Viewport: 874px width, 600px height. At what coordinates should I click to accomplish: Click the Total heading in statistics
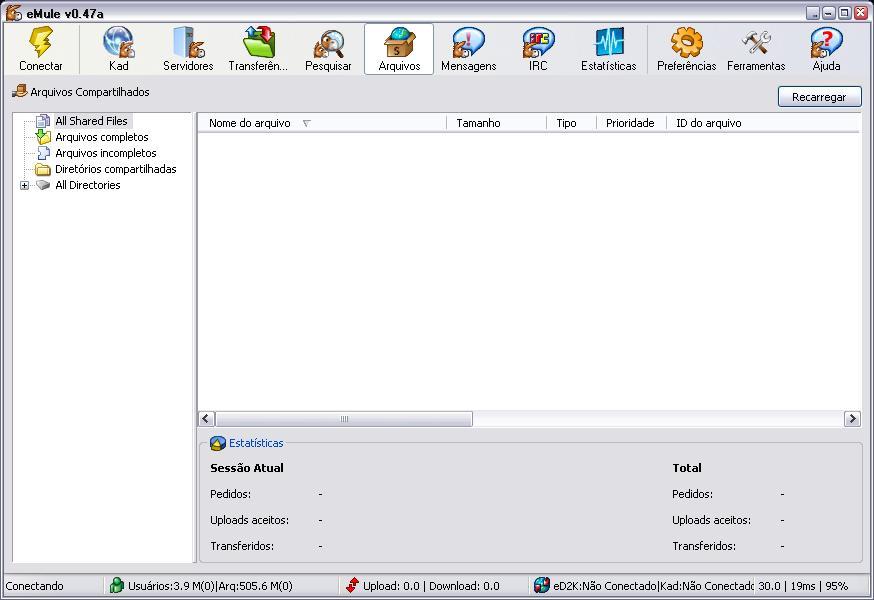[687, 468]
